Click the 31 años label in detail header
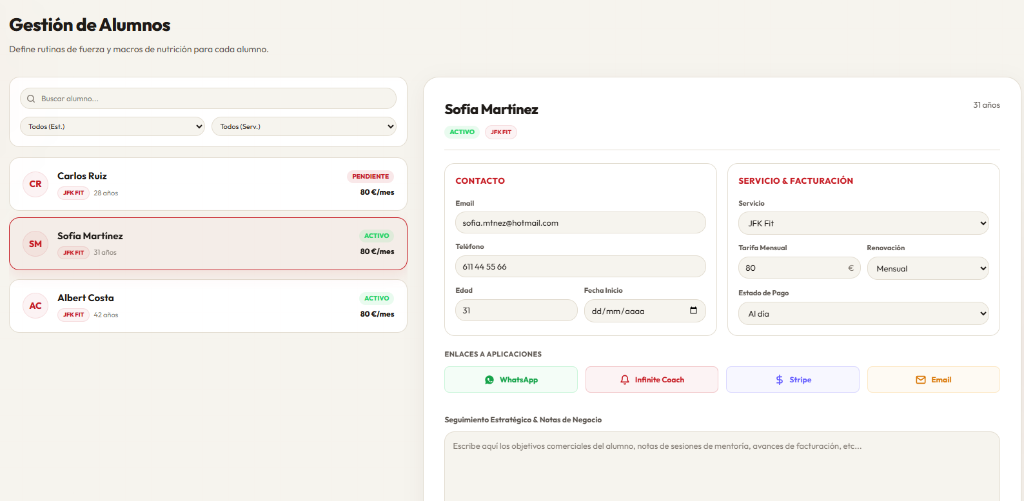1024x501 pixels. pos(986,105)
